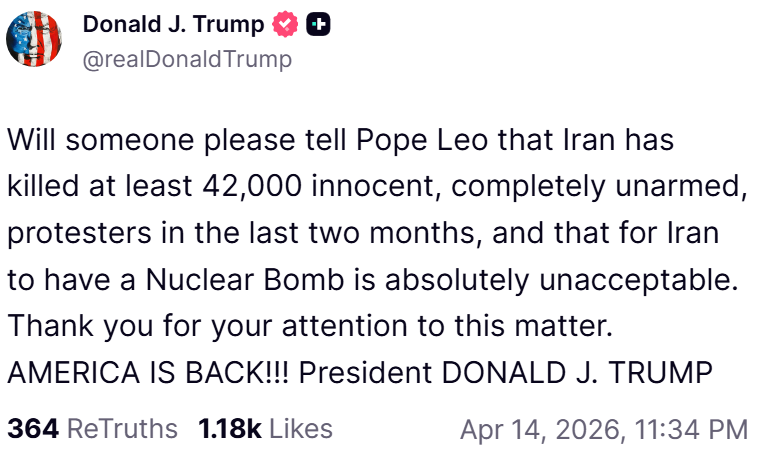
Task: Click the black plus badge icon
Action: coord(318,24)
